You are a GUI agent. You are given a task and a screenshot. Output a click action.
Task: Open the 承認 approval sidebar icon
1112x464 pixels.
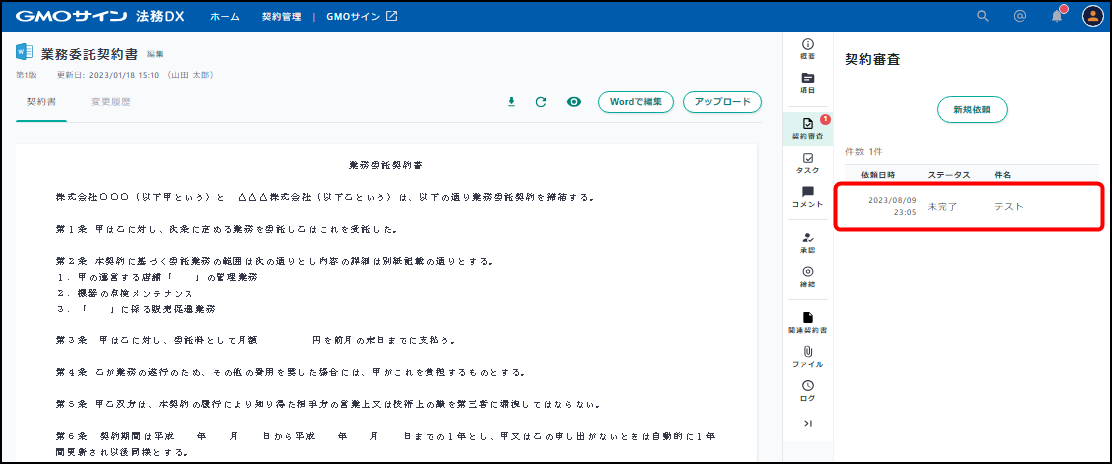click(807, 243)
